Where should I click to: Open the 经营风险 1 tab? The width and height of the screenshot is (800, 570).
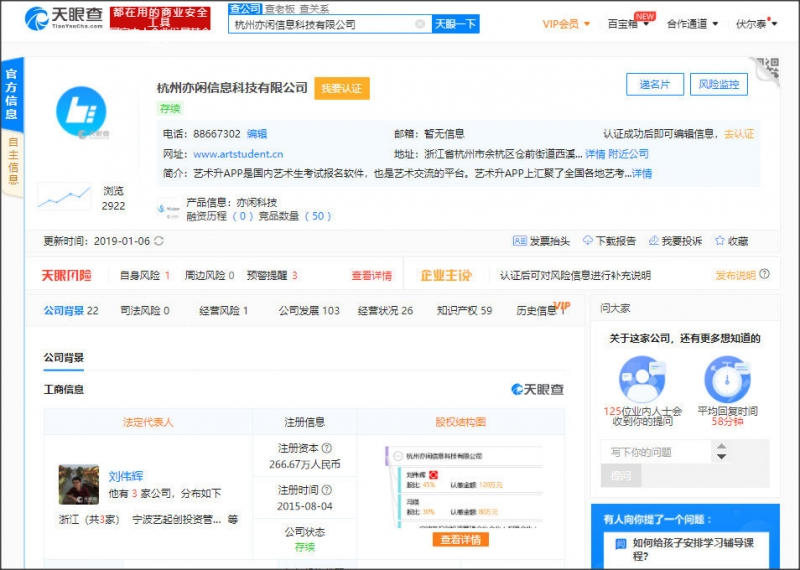point(223,310)
